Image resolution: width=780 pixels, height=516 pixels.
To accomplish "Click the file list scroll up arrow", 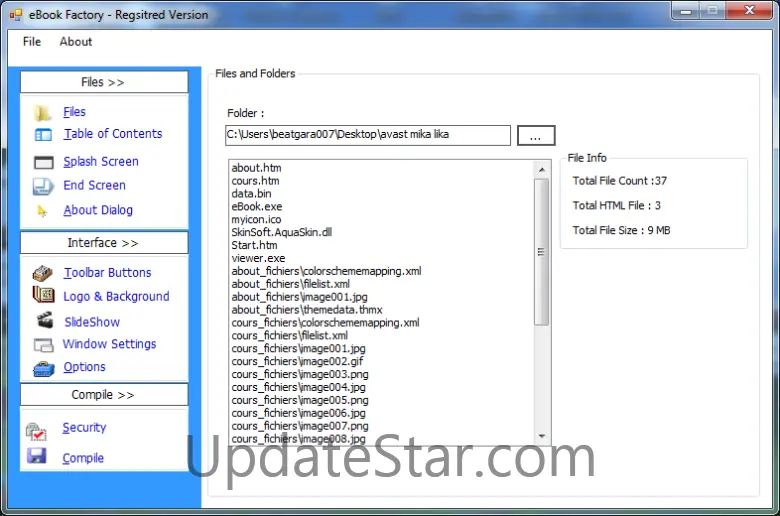I will [x=542, y=170].
